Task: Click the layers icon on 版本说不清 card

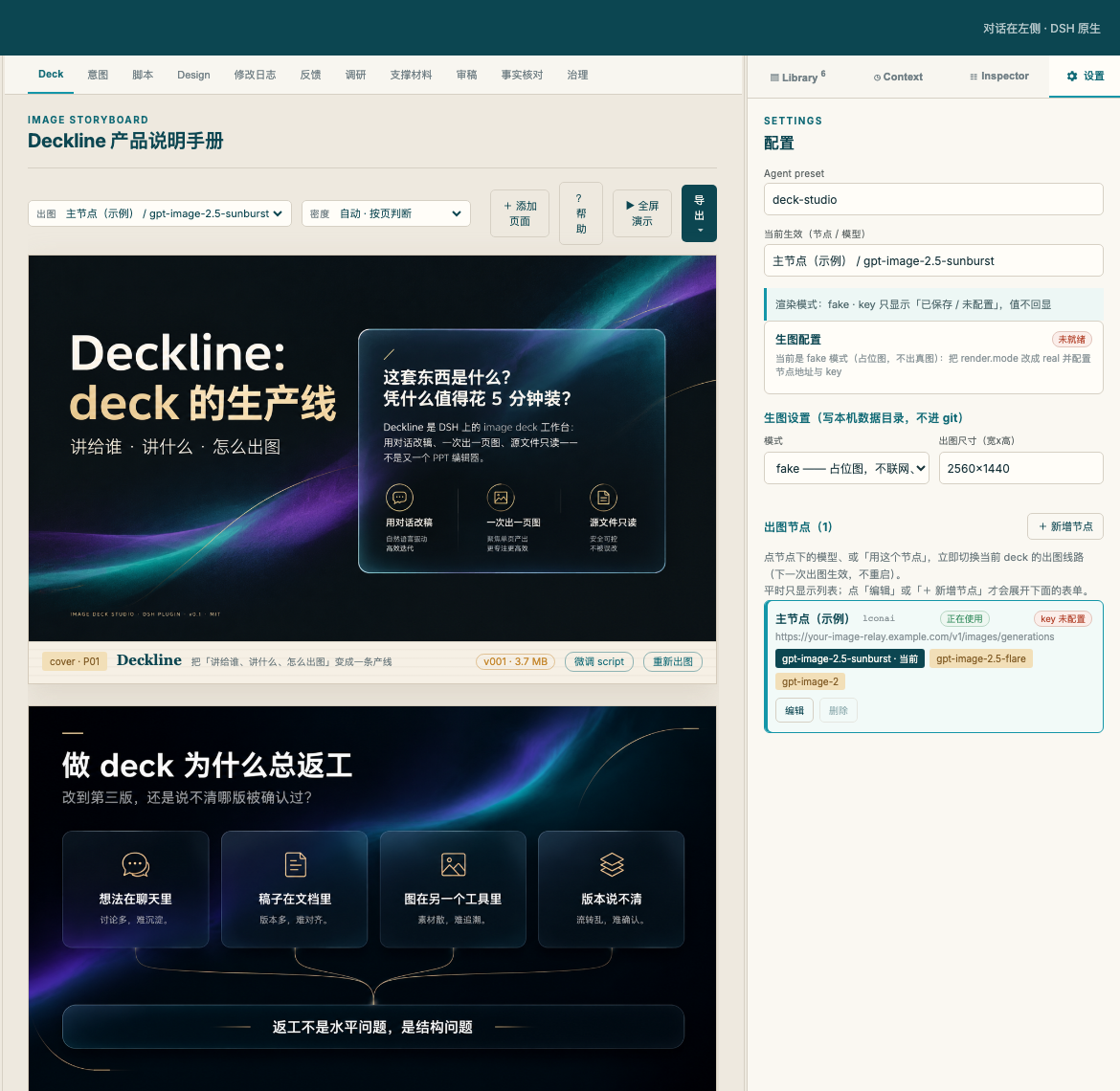Action: (612, 864)
